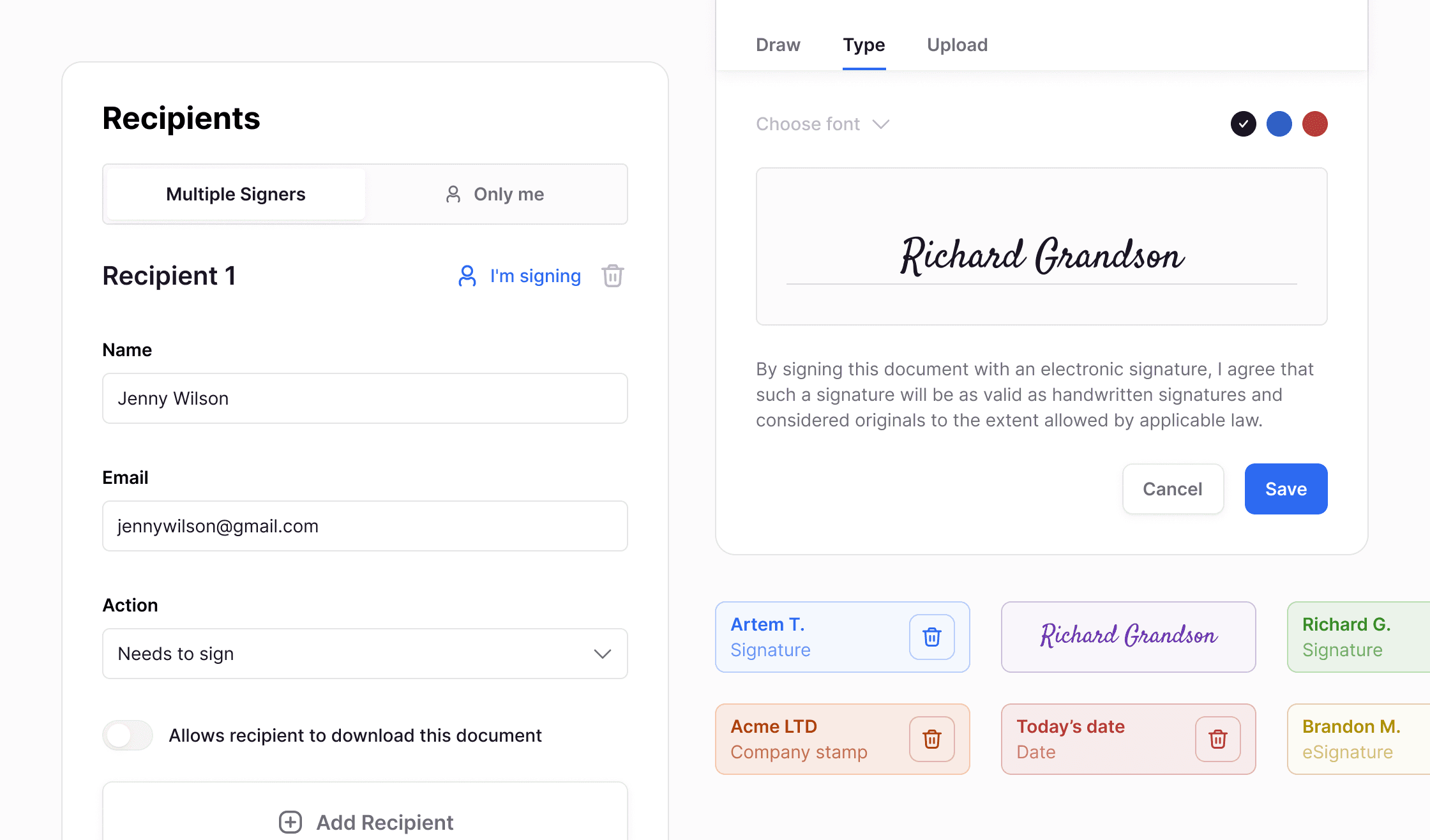
Task: Click the plus icon on Add Recipient
Action: [x=290, y=822]
